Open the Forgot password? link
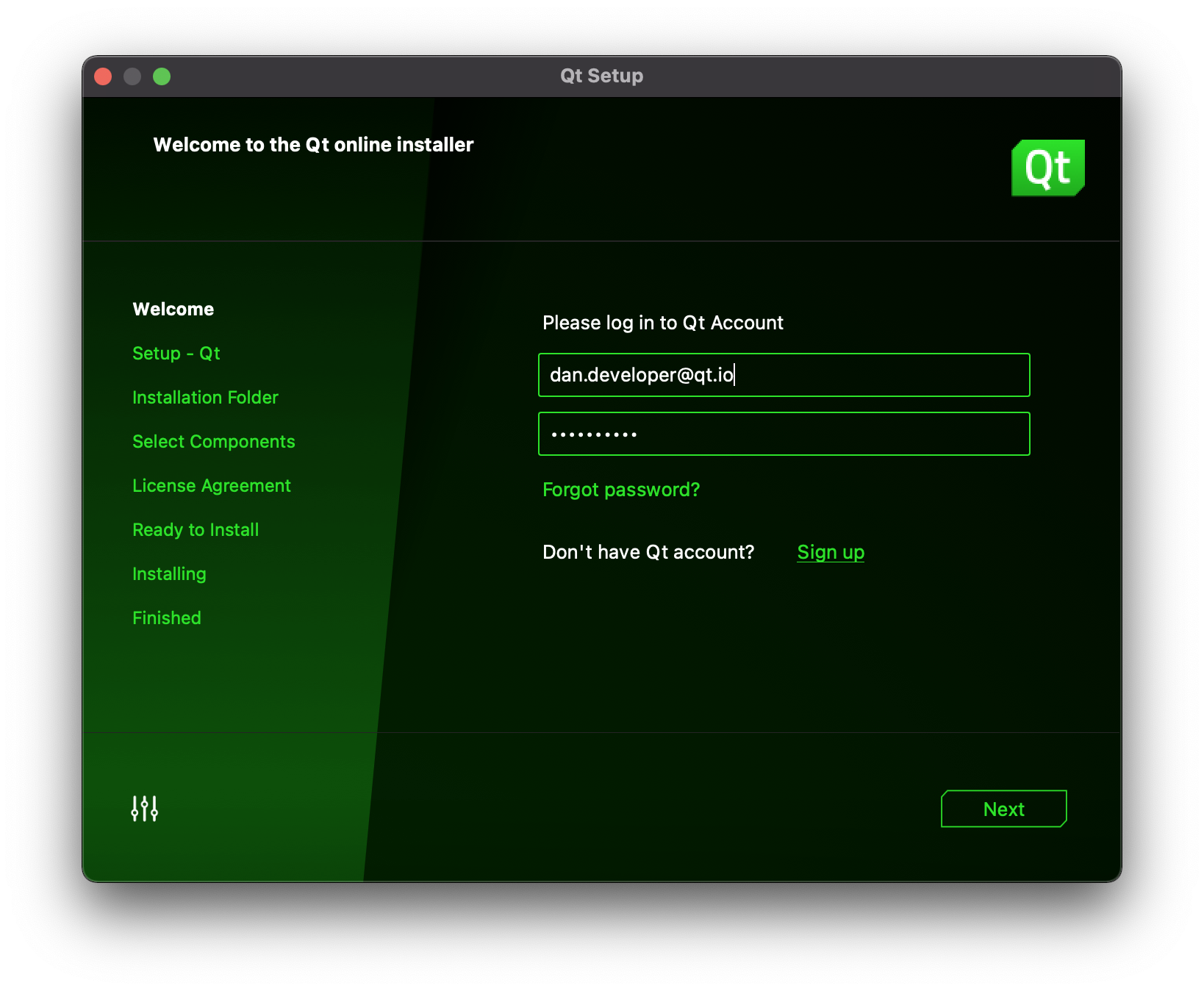Viewport: 1204px width, 991px height. tap(620, 490)
